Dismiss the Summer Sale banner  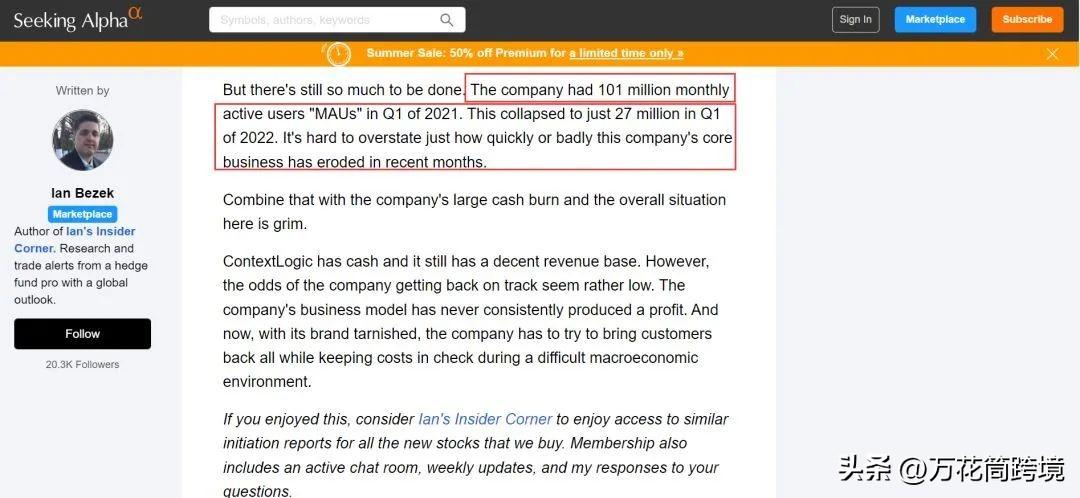click(x=1052, y=54)
